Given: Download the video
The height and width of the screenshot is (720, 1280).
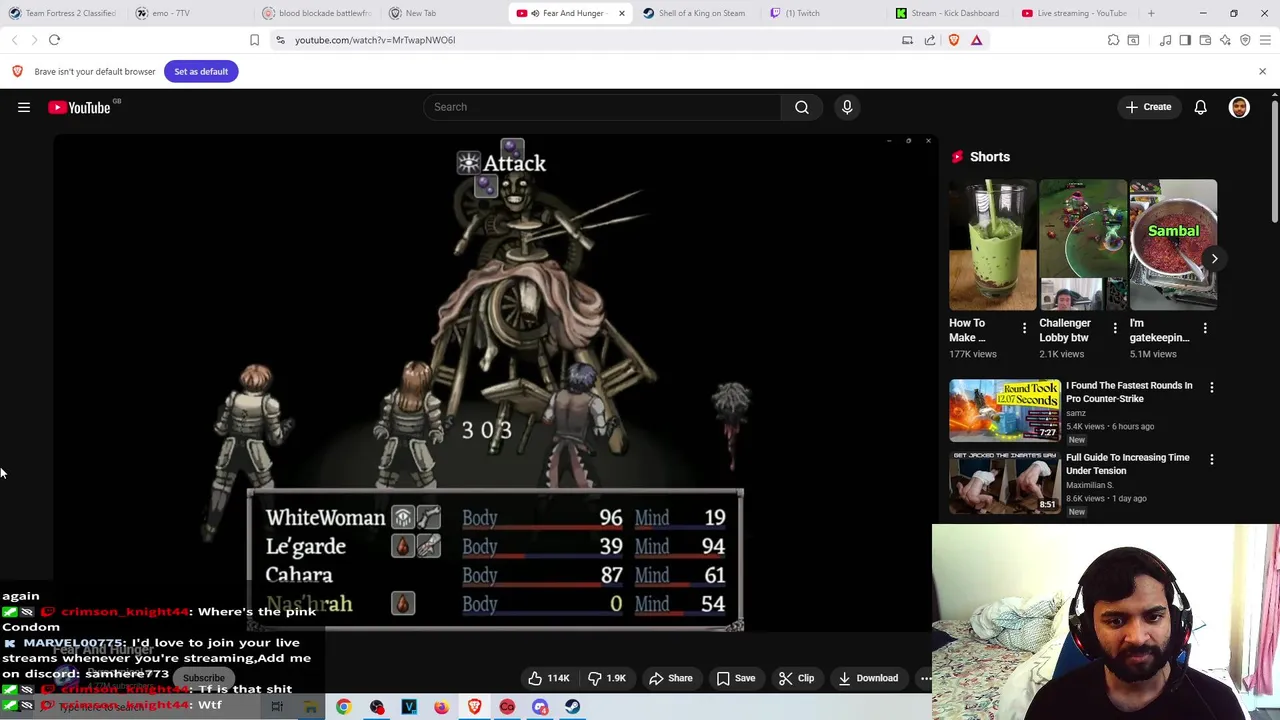Looking at the screenshot, I should (867, 678).
